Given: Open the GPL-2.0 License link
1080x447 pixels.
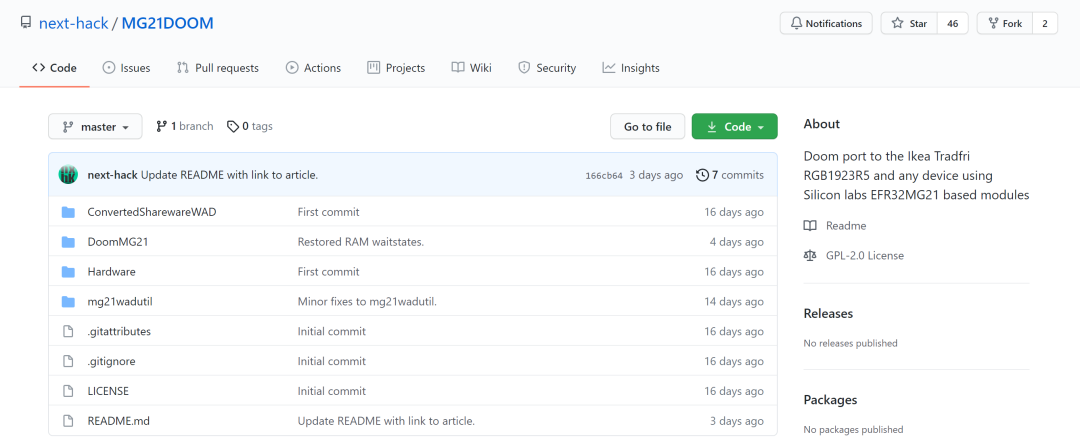Looking at the screenshot, I should [x=864, y=256].
